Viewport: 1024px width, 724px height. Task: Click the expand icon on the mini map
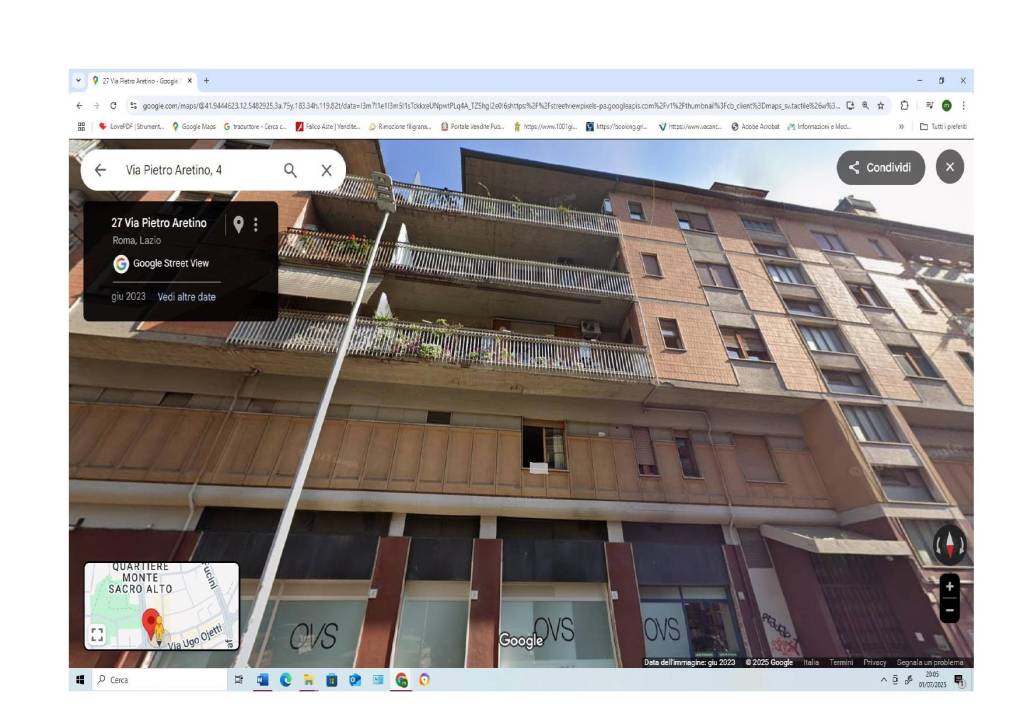(97, 631)
